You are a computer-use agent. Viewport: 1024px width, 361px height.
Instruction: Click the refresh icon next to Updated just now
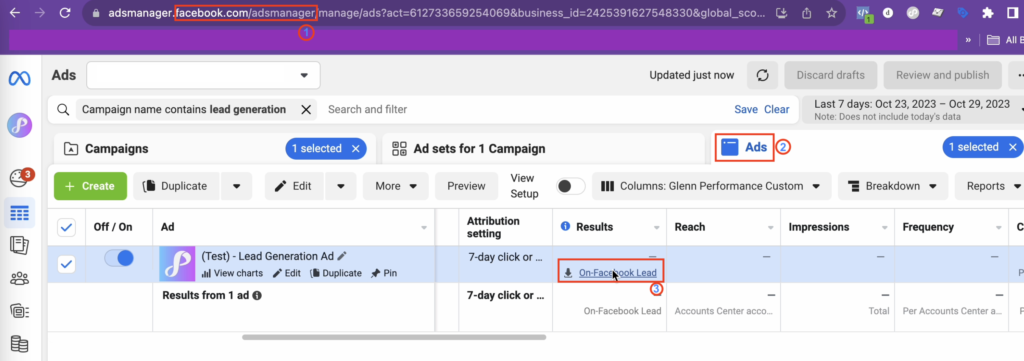coord(762,75)
